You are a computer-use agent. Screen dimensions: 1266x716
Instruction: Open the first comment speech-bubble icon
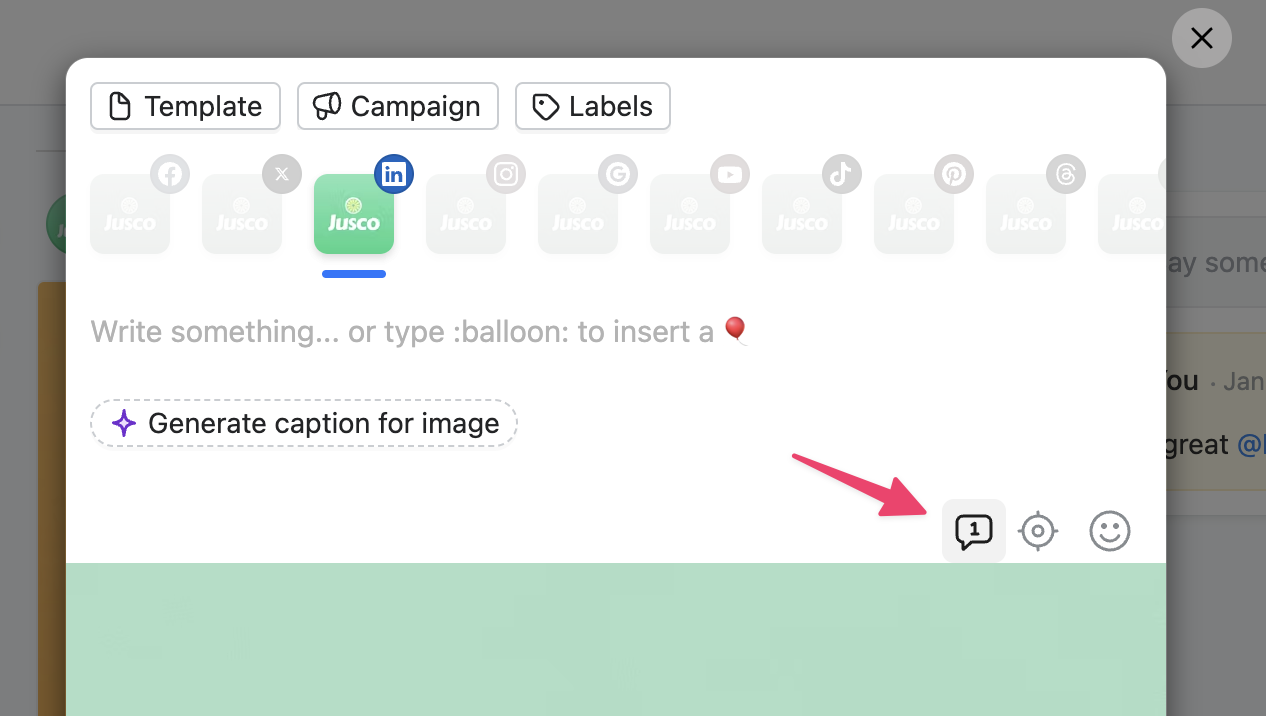[973, 531]
